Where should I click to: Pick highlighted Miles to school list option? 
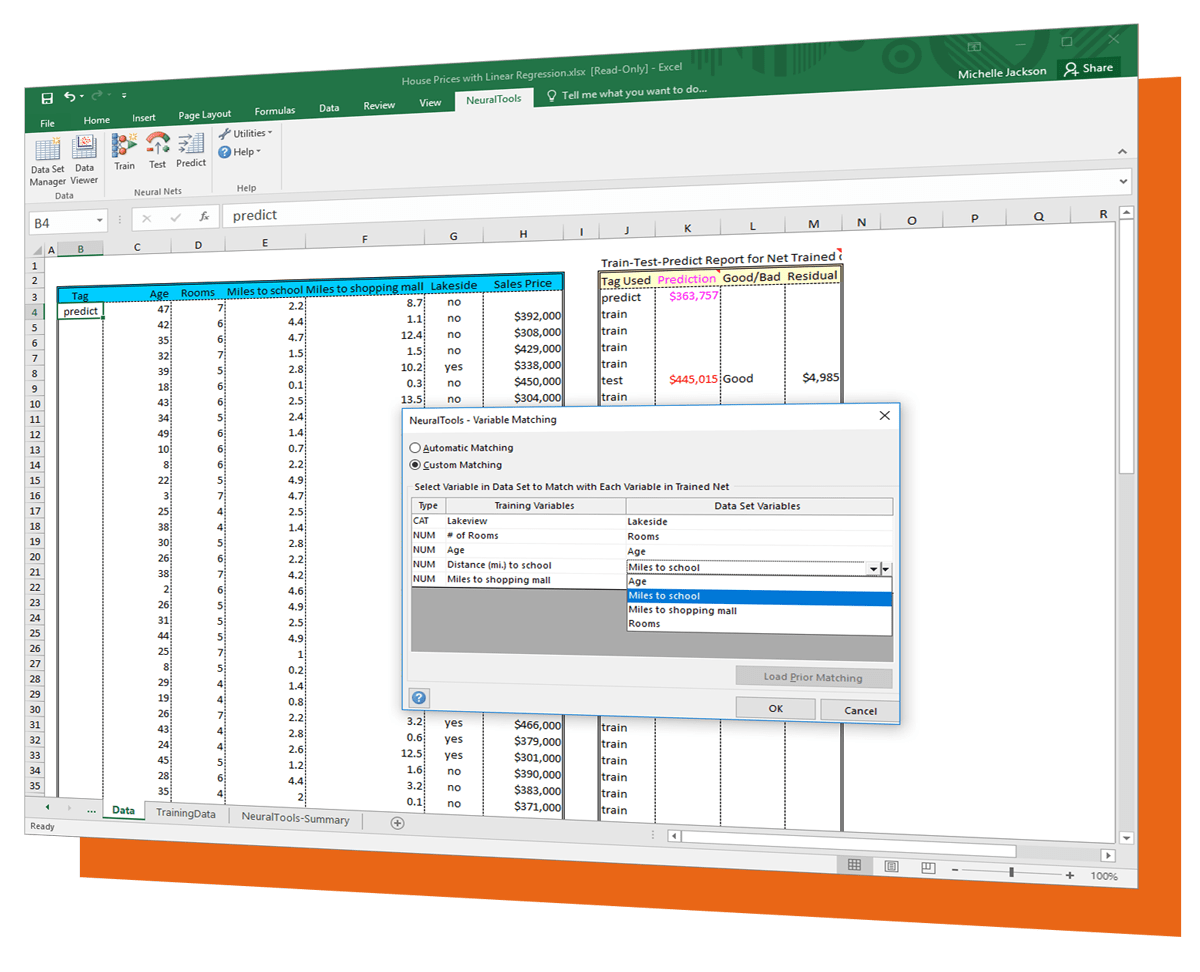pos(758,596)
